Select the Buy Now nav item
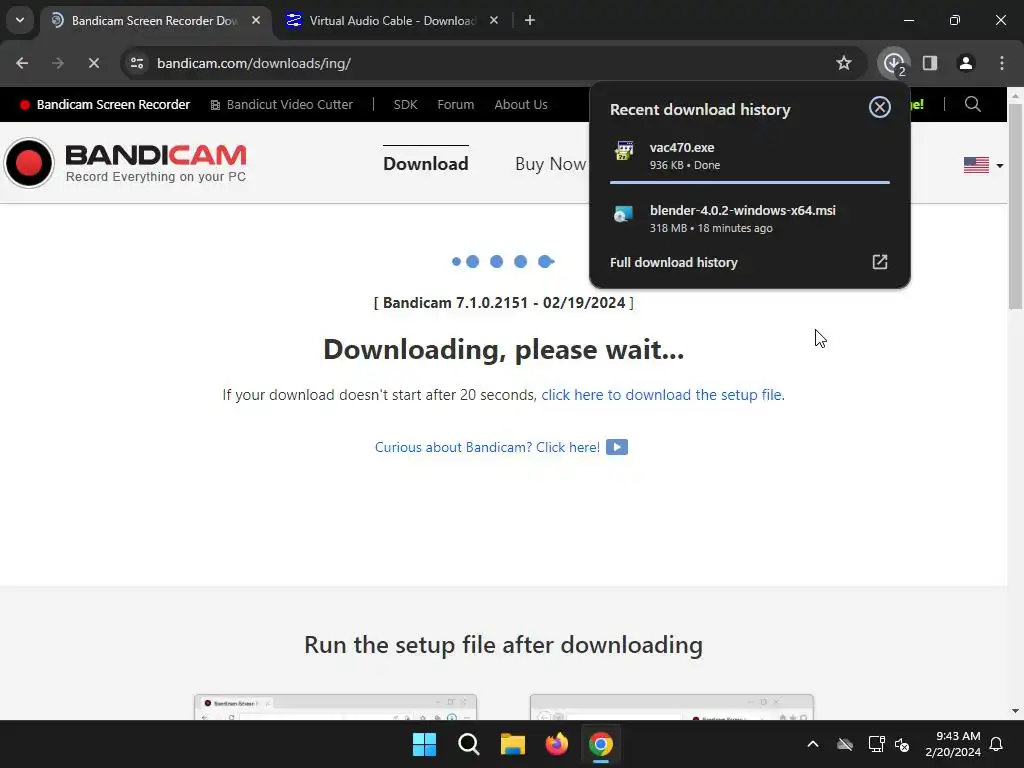The image size is (1024, 768). click(x=551, y=164)
